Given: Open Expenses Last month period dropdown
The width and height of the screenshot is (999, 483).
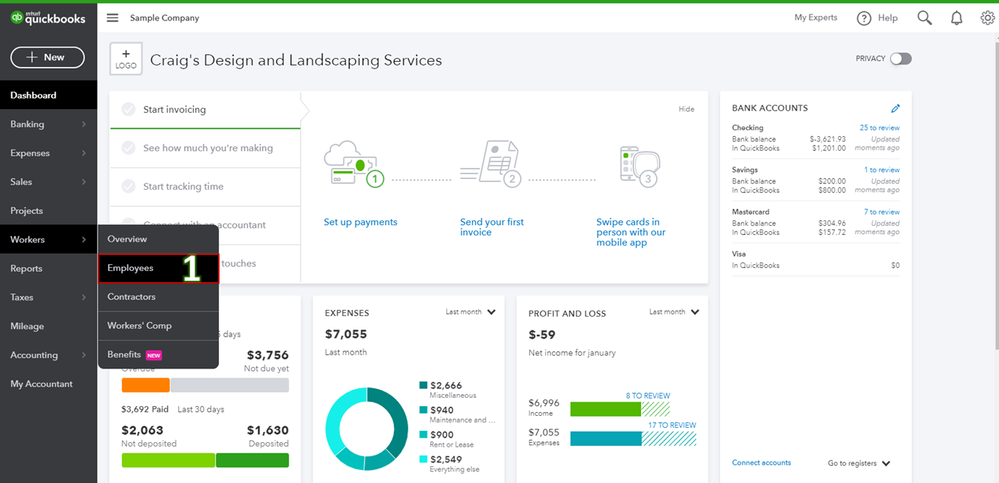Looking at the screenshot, I should coord(470,312).
